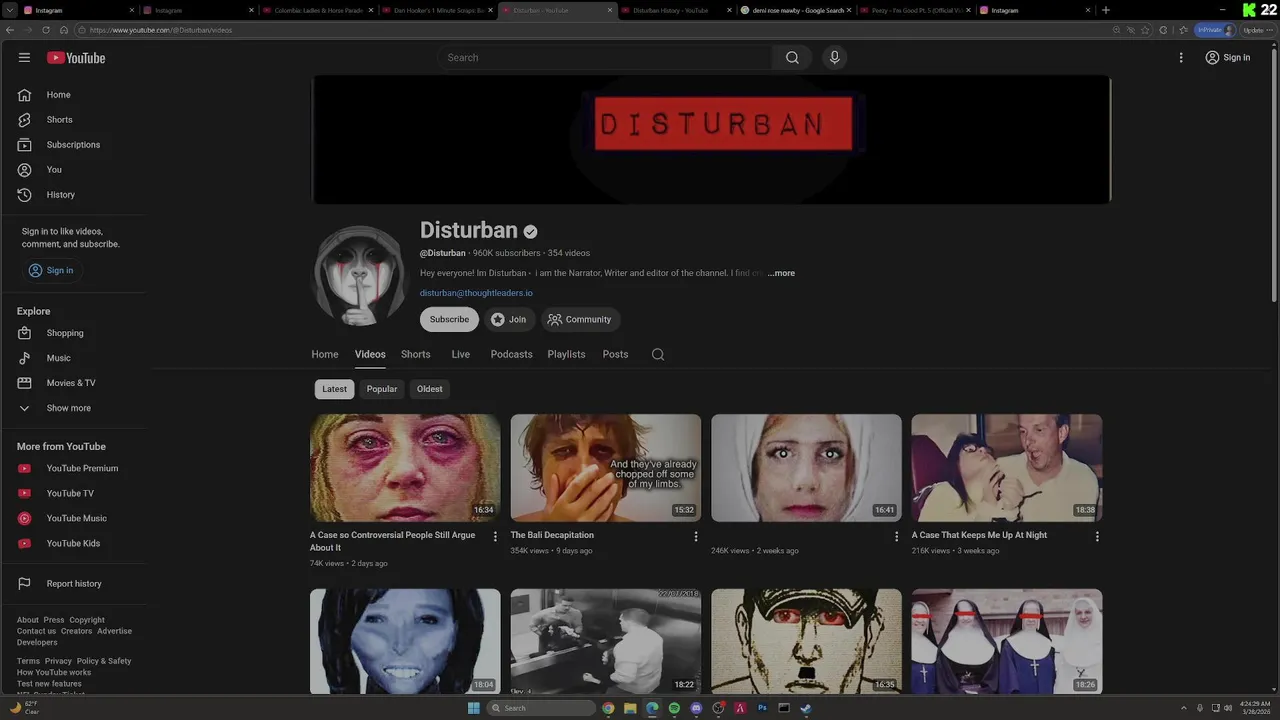The height and width of the screenshot is (720, 1280).
Task: Click the Windows Start button
Action: [x=474, y=708]
